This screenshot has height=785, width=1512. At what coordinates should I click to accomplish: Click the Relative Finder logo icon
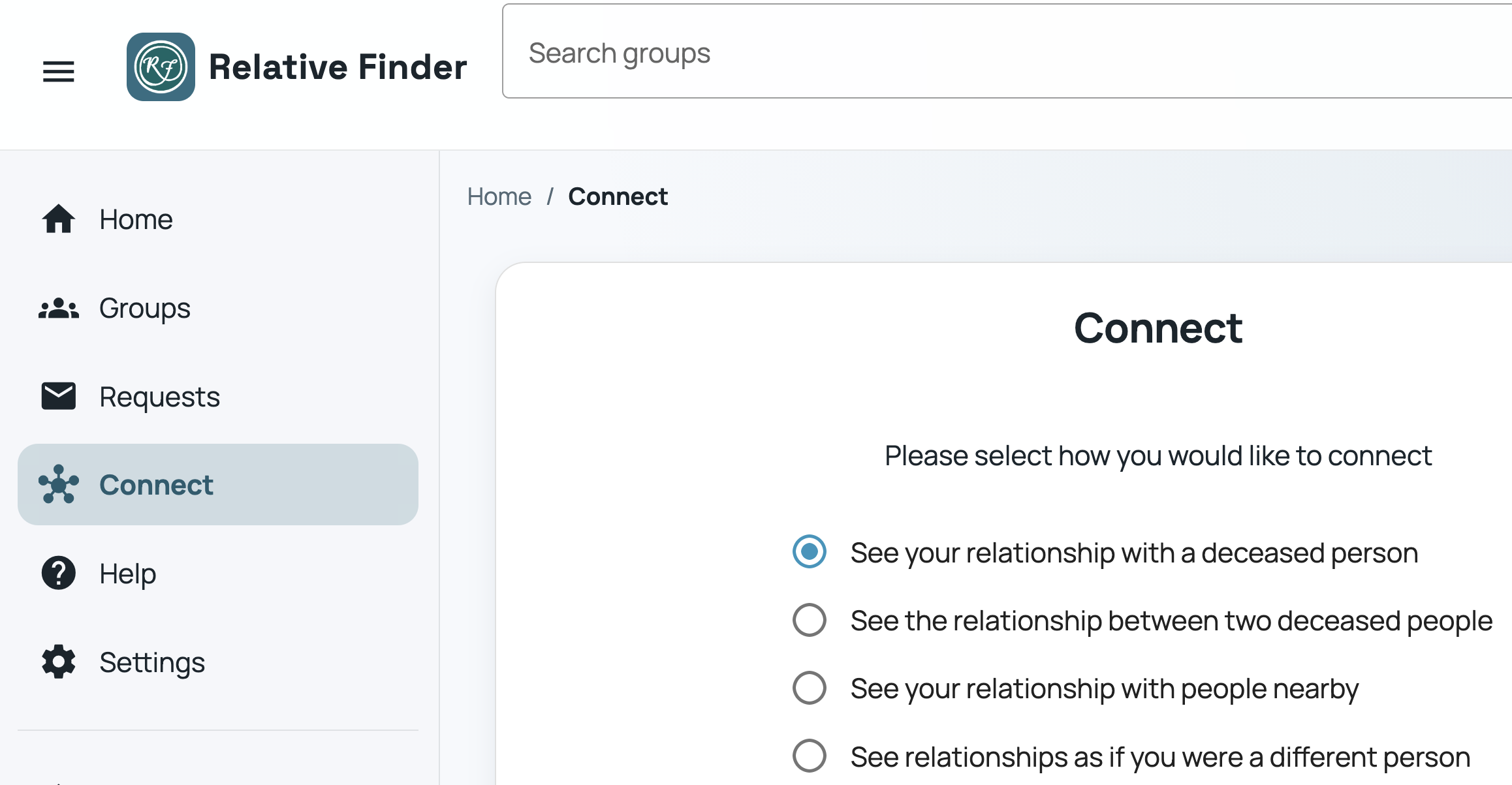[161, 67]
